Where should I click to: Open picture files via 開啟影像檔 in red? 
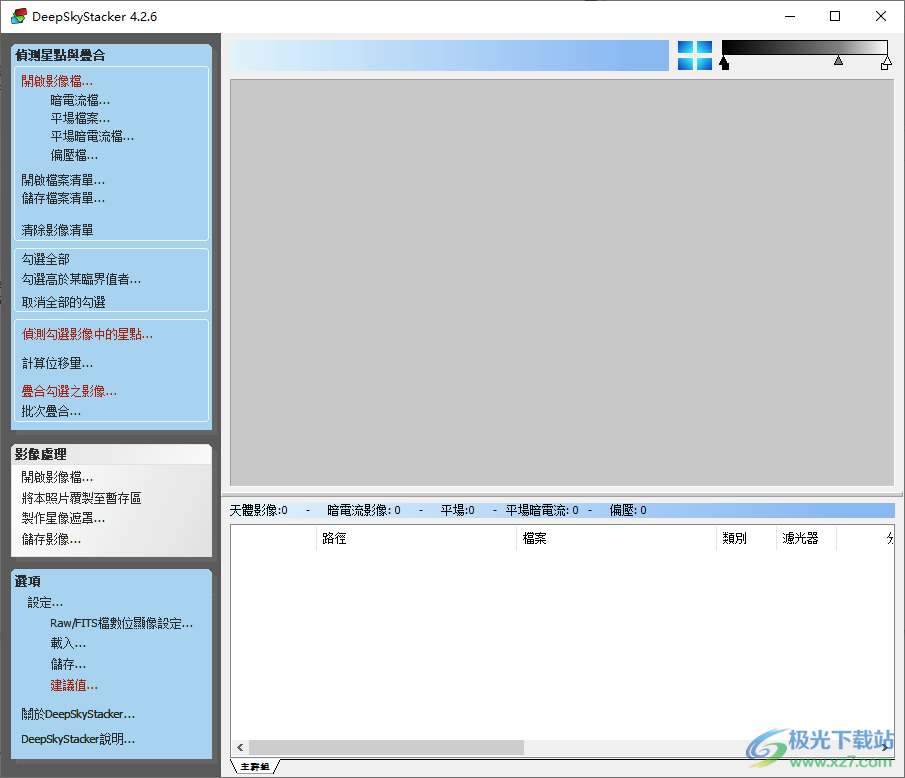tap(57, 81)
